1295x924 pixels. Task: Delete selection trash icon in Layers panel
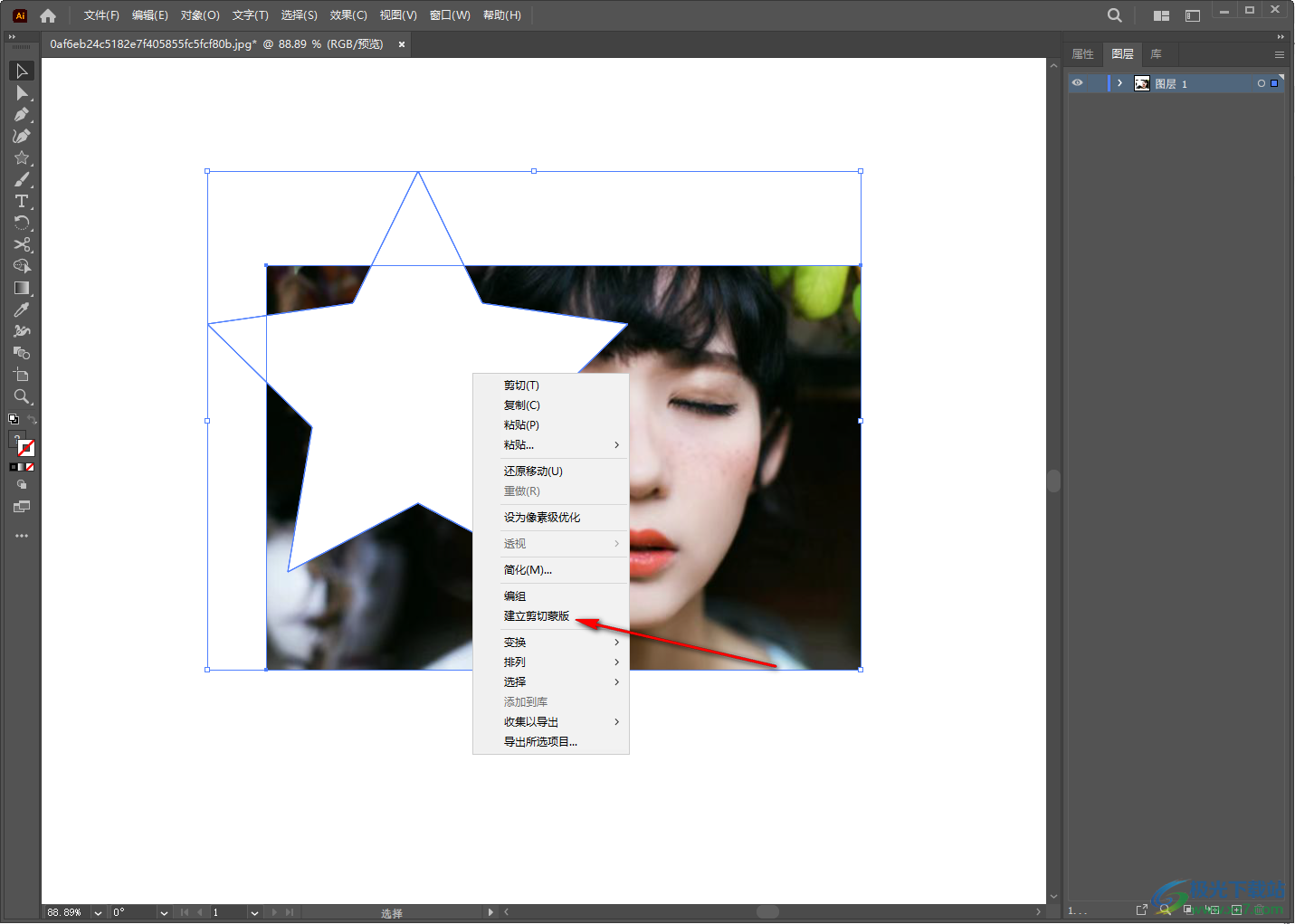tap(1259, 910)
